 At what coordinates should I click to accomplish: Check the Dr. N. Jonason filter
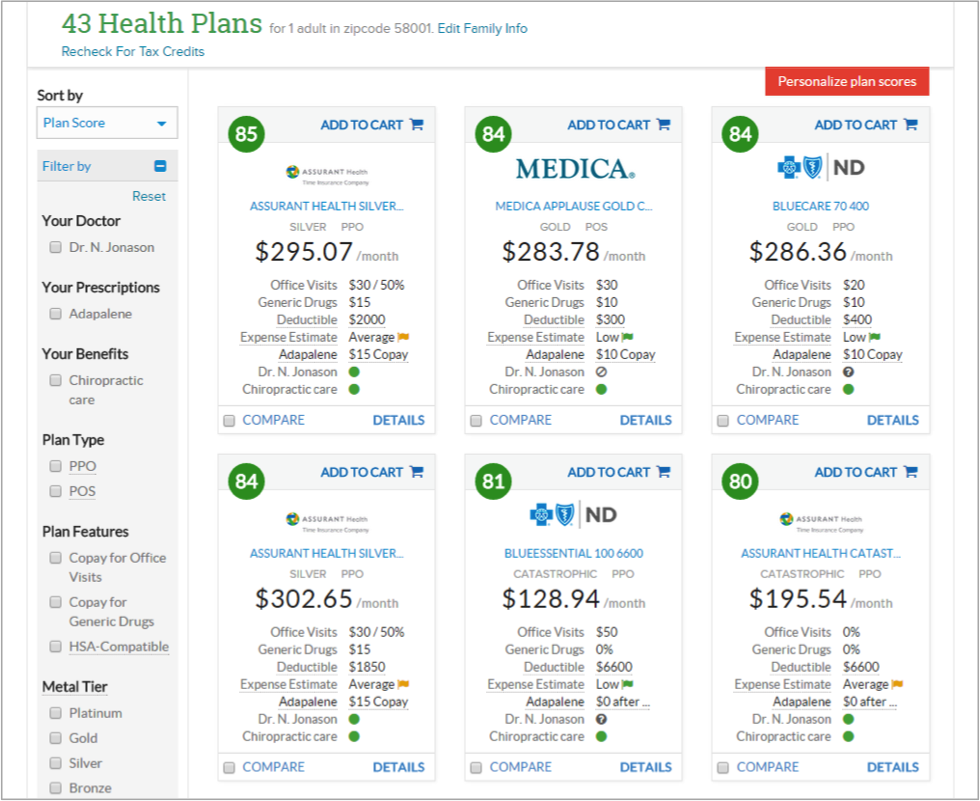tap(56, 247)
